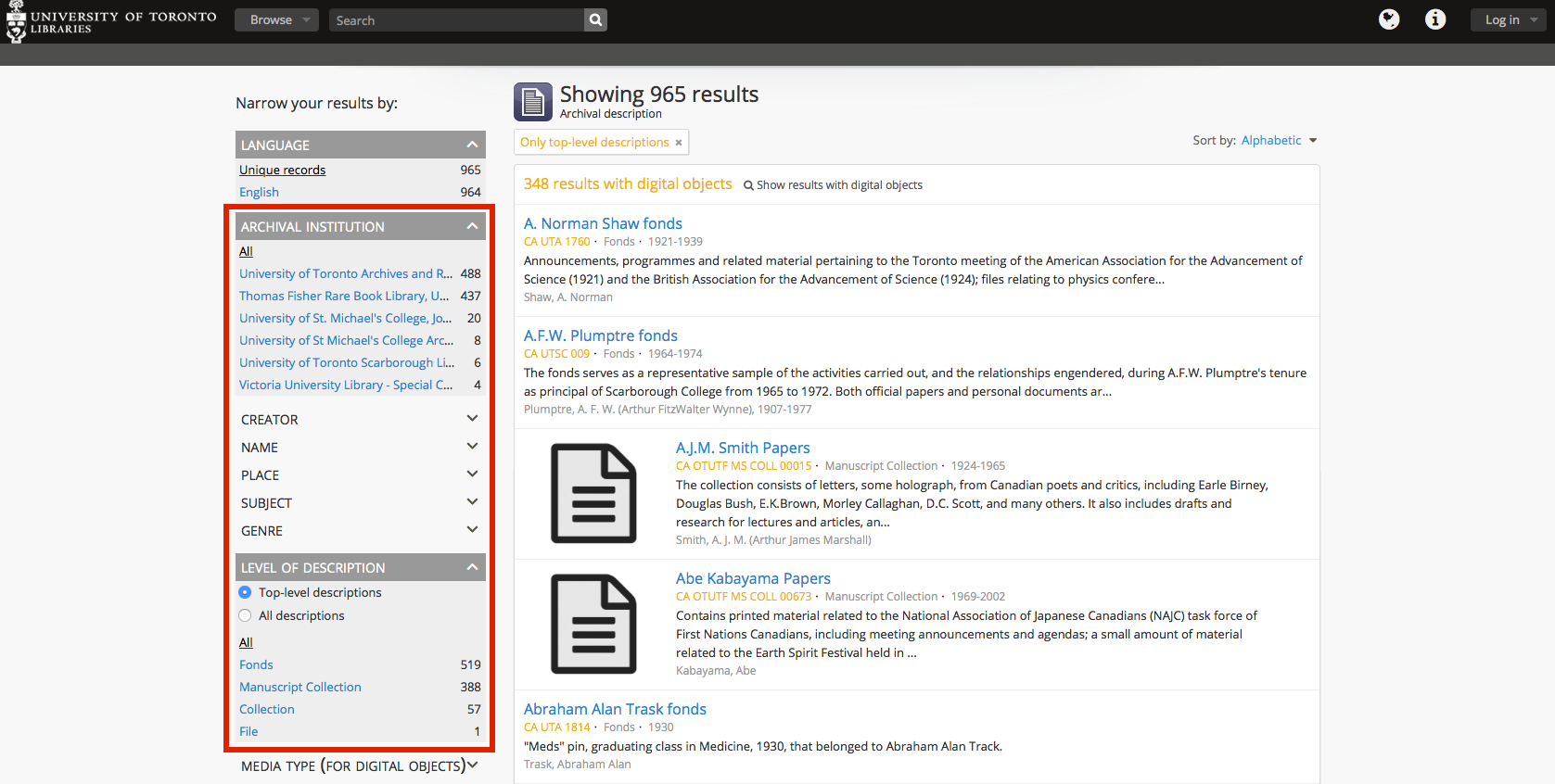Screen dimensions: 1555x784
Task: Open A.J.M. Smith Papers title link
Action: (x=743, y=448)
